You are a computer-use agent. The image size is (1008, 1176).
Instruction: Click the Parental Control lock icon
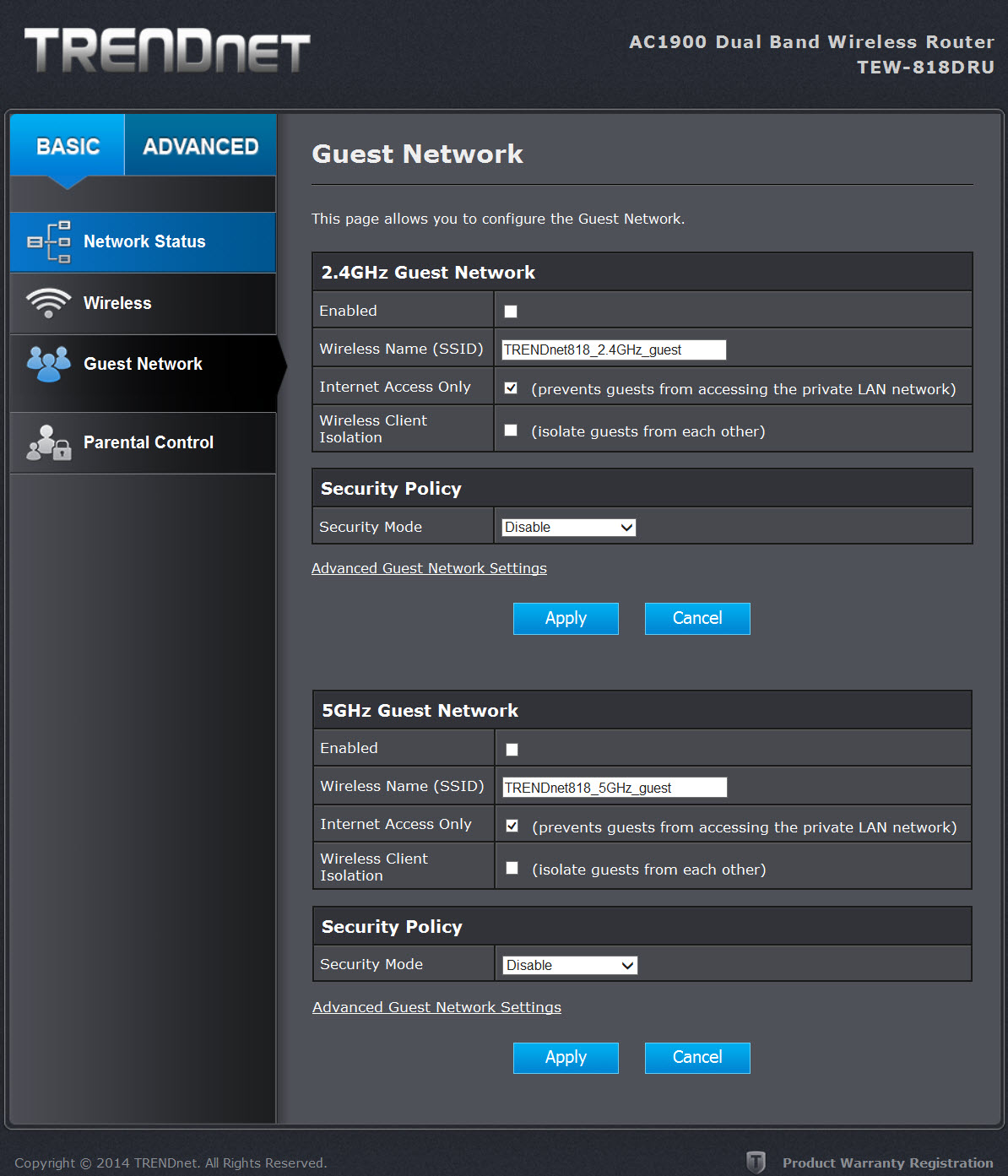pos(49,442)
